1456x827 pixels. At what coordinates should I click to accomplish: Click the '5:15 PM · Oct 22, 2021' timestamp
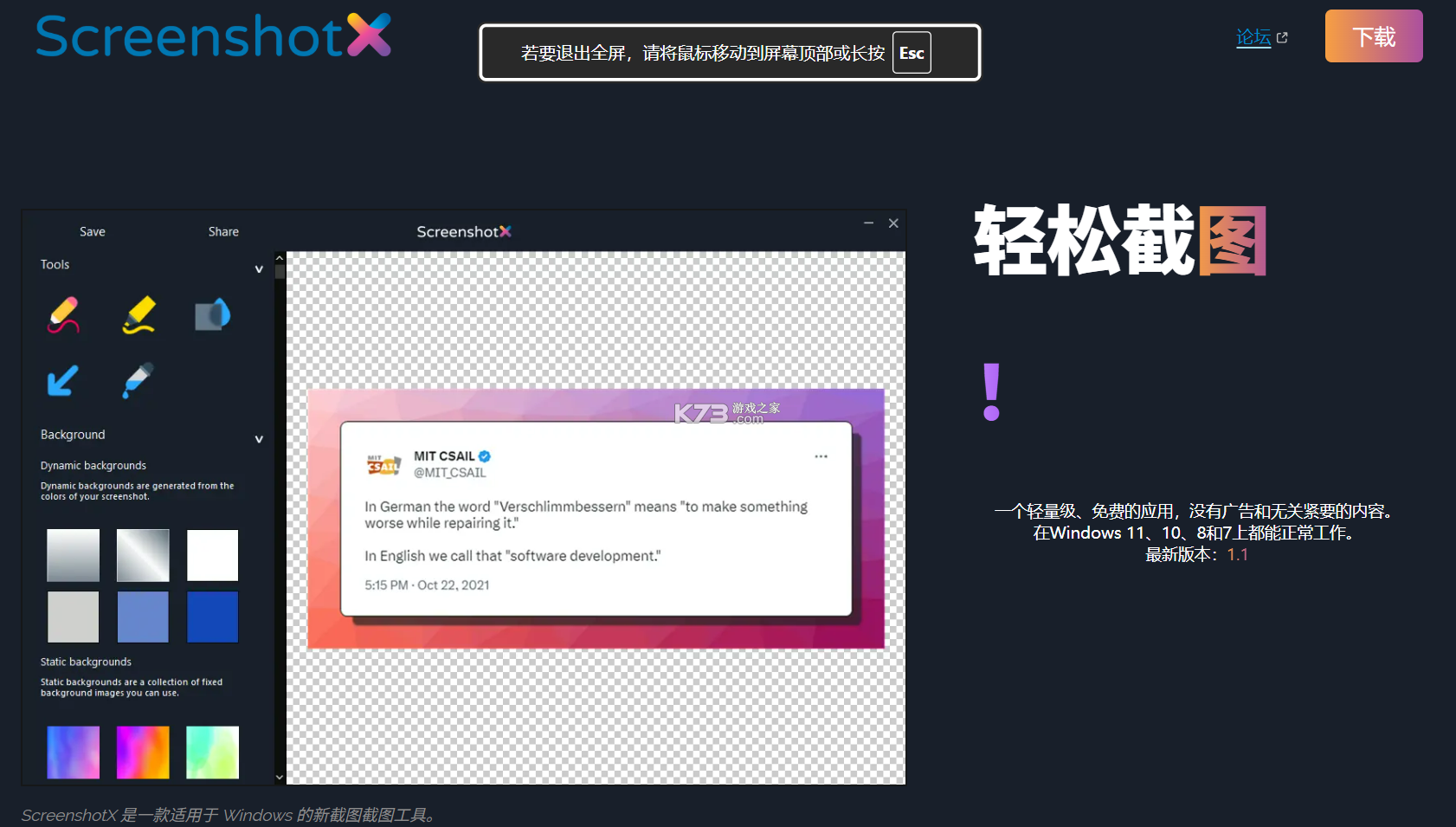[427, 585]
